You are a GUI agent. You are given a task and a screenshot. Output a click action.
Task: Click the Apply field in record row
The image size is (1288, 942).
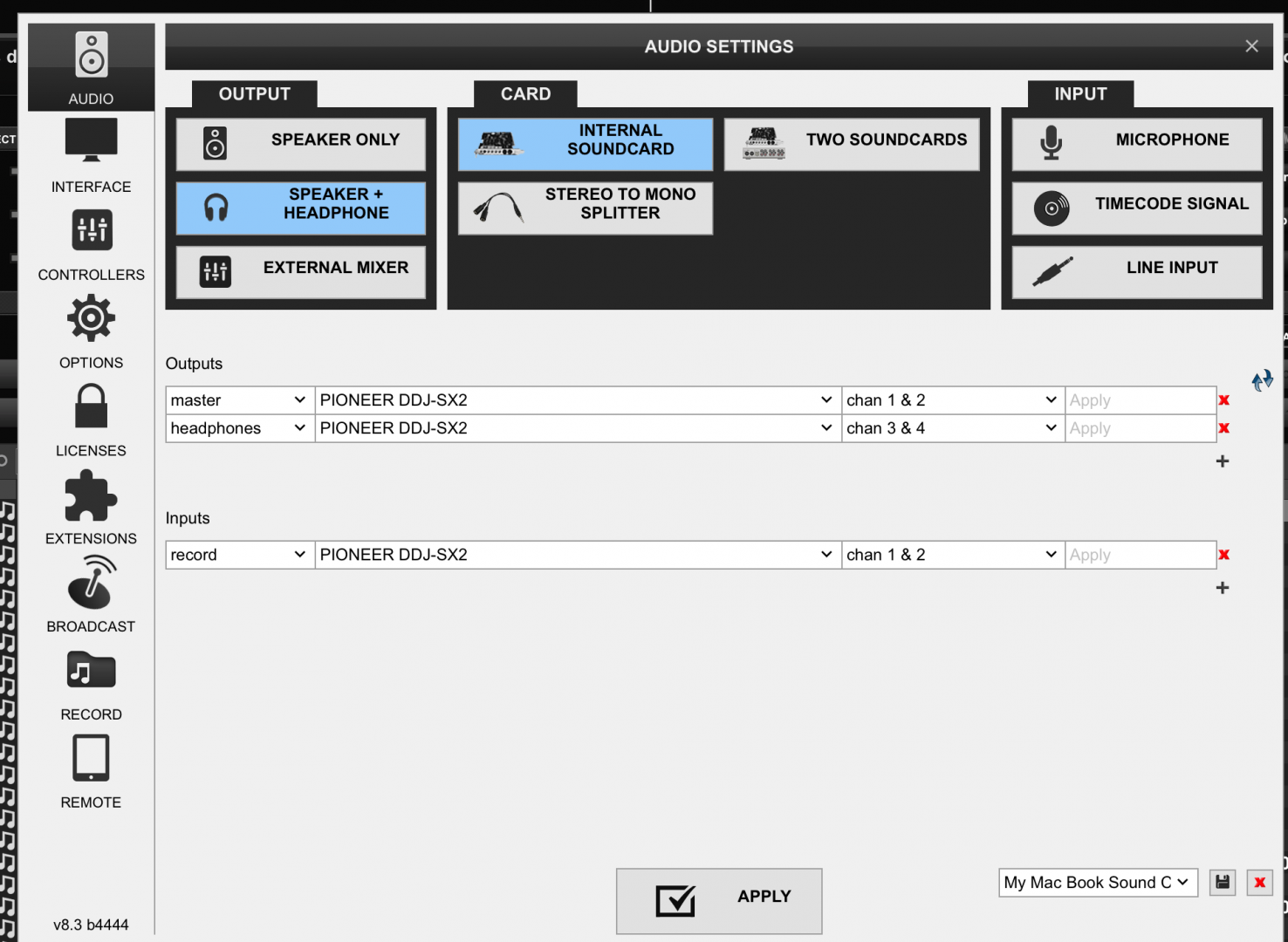[x=1141, y=555]
